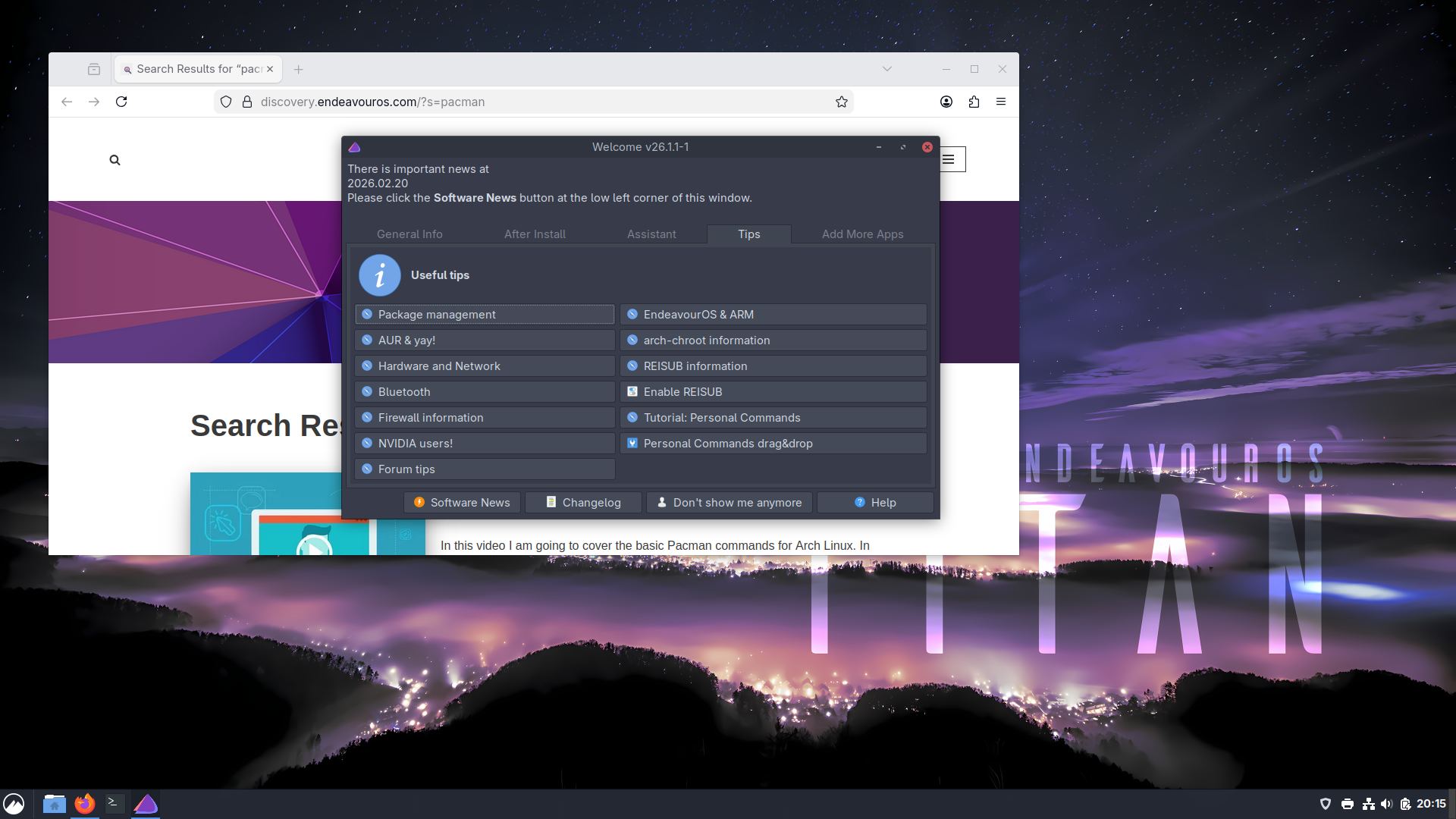Open Package management tips
Image resolution: width=1456 pixels, height=819 pixels.
pyautogui.click(x=485, y=314)
